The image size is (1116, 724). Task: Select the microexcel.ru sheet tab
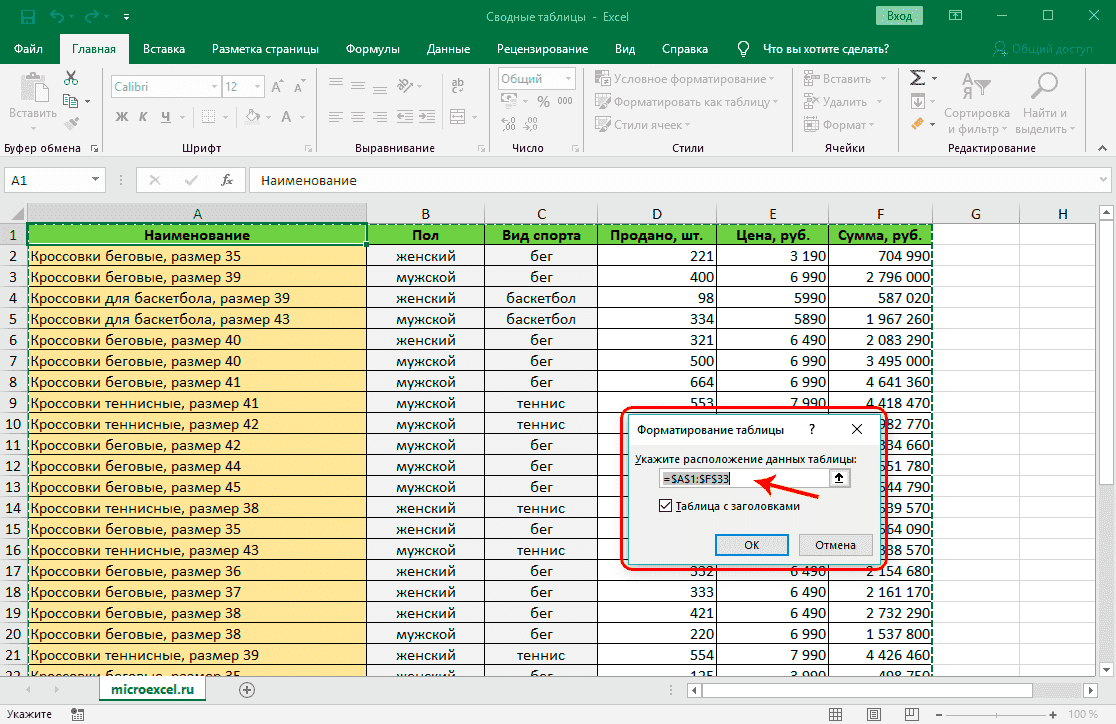click(152, 689)
